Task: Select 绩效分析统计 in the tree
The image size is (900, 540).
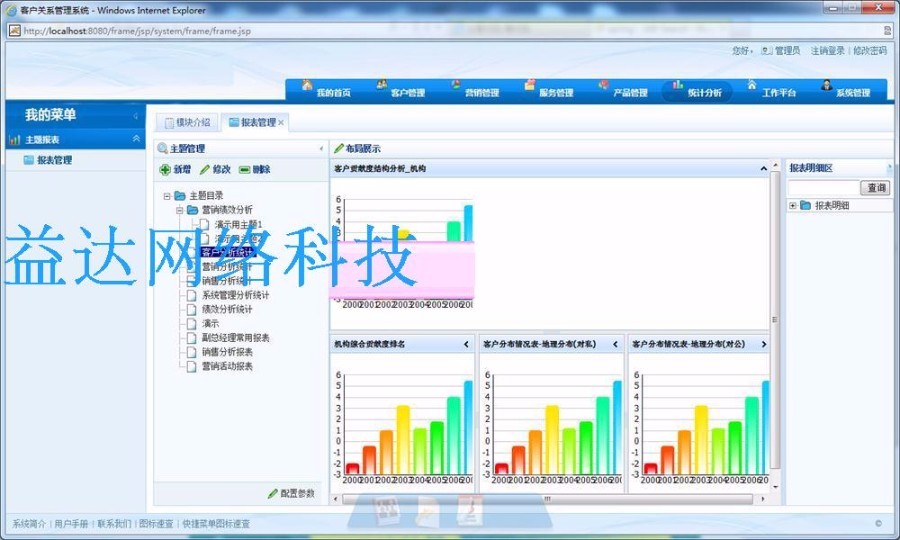Action: [x=227, y=309]
